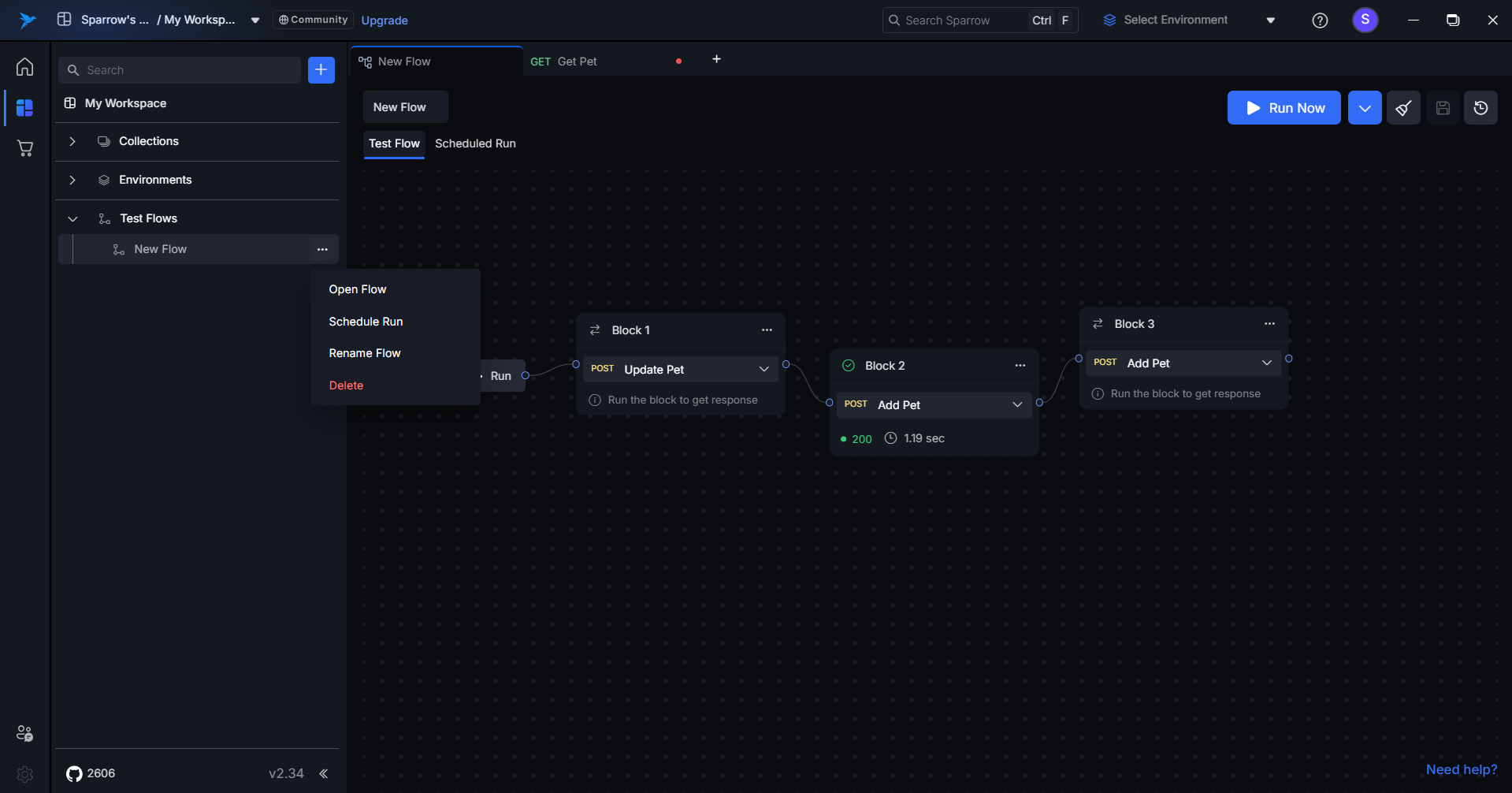Screen dimensions: 1512x793
Task: Open the team invite icon in sidebar
Action: click(x=24, y=733)
